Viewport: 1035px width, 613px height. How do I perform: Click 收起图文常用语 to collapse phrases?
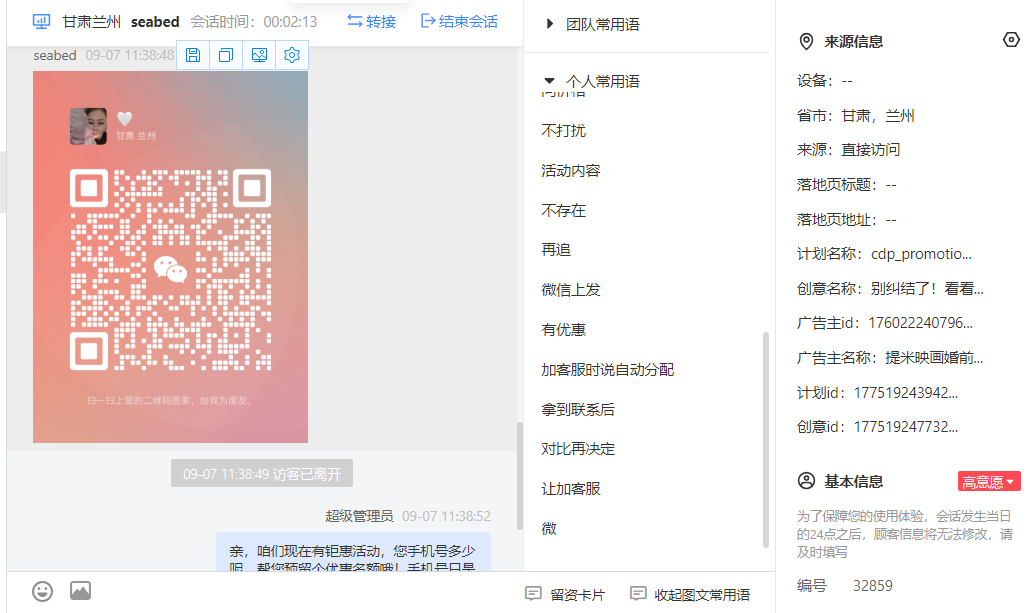[690, 595]
